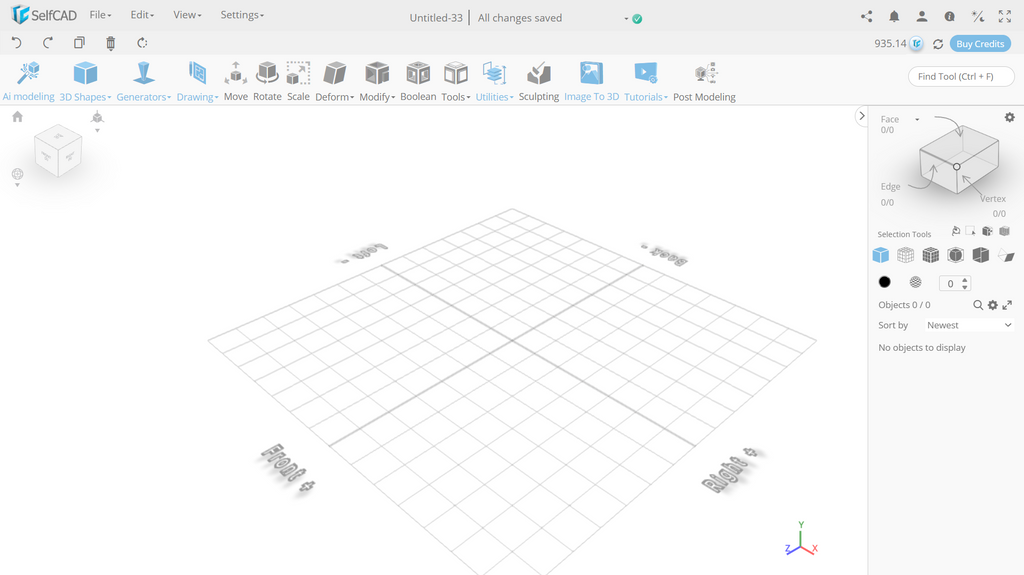The width and height of the screenshot is (1024, 575).
Task: Click the info icon in header
Action: [950, 16]
